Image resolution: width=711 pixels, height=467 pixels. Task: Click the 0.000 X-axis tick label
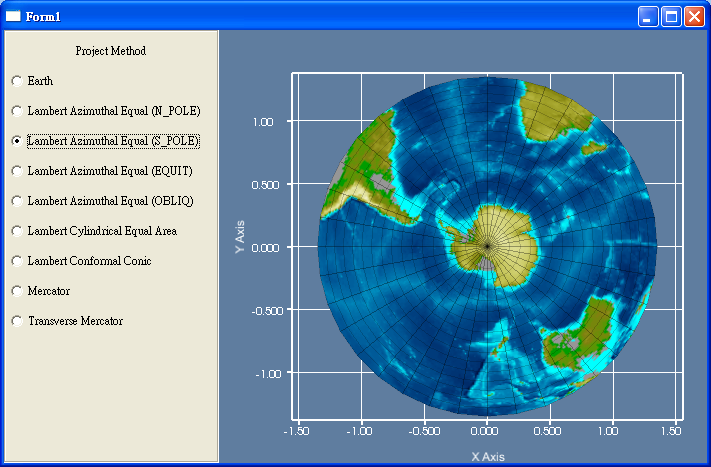click(484, 431)
